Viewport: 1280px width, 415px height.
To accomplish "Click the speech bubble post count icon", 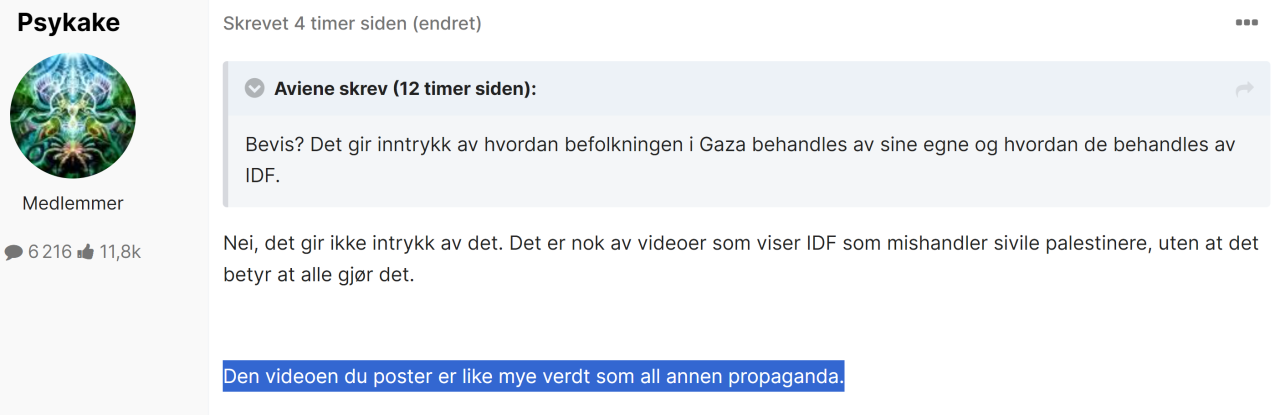I will click(14, 252).
